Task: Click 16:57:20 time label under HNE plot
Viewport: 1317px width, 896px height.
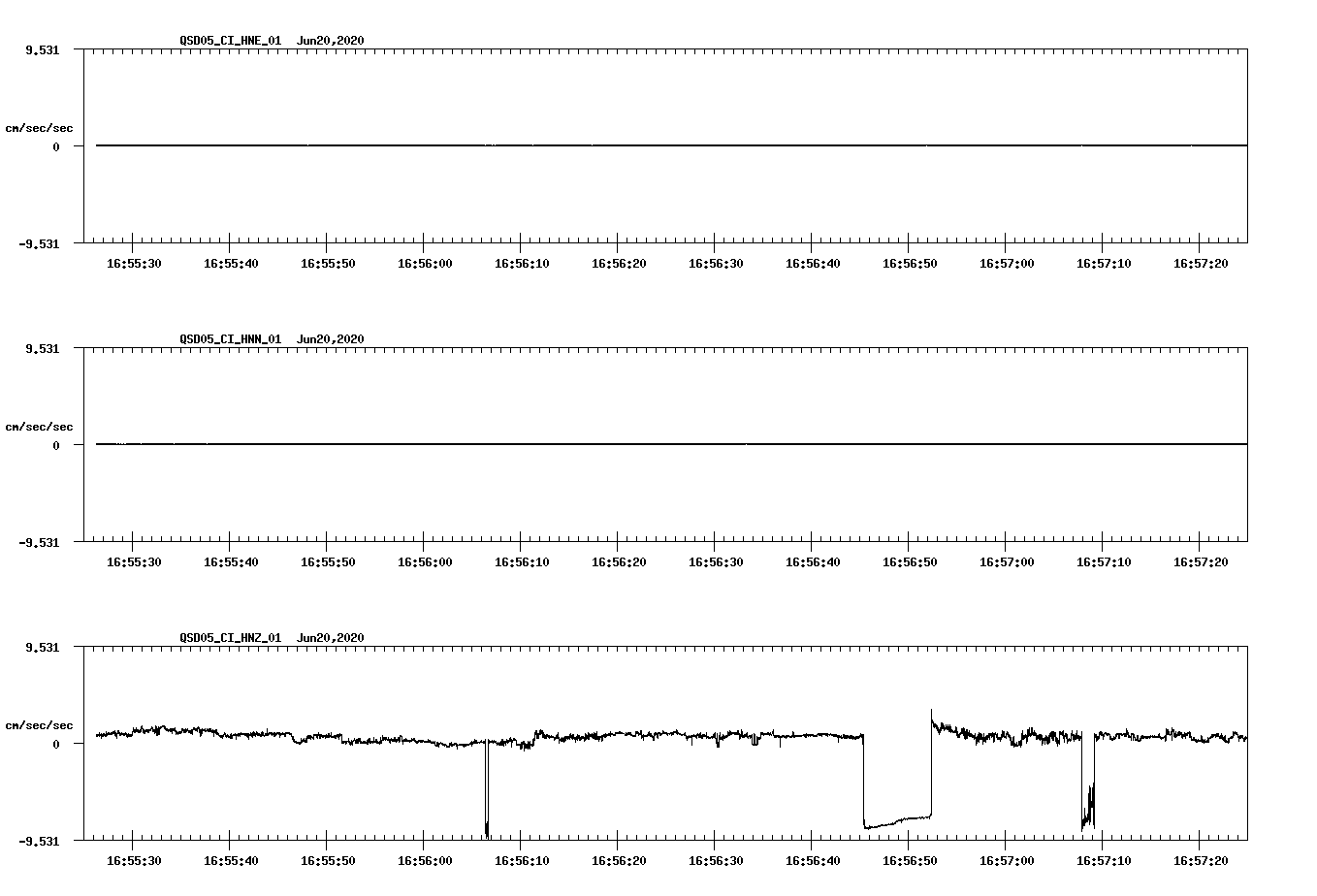Action: tap(1201, 264)
